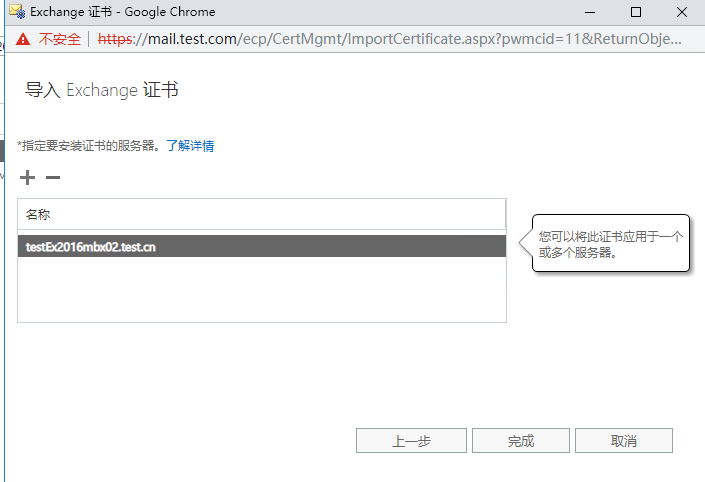Click the 不安全 security label

59,39
